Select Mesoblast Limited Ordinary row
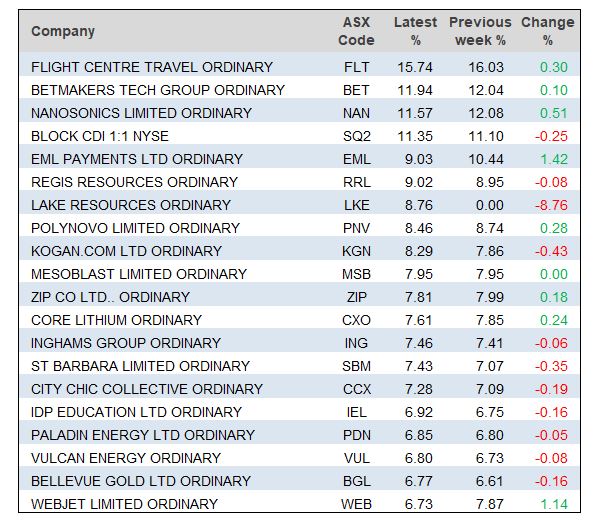Image resolution: width=601 pixels, height=528 pixels. click(139, 274)
